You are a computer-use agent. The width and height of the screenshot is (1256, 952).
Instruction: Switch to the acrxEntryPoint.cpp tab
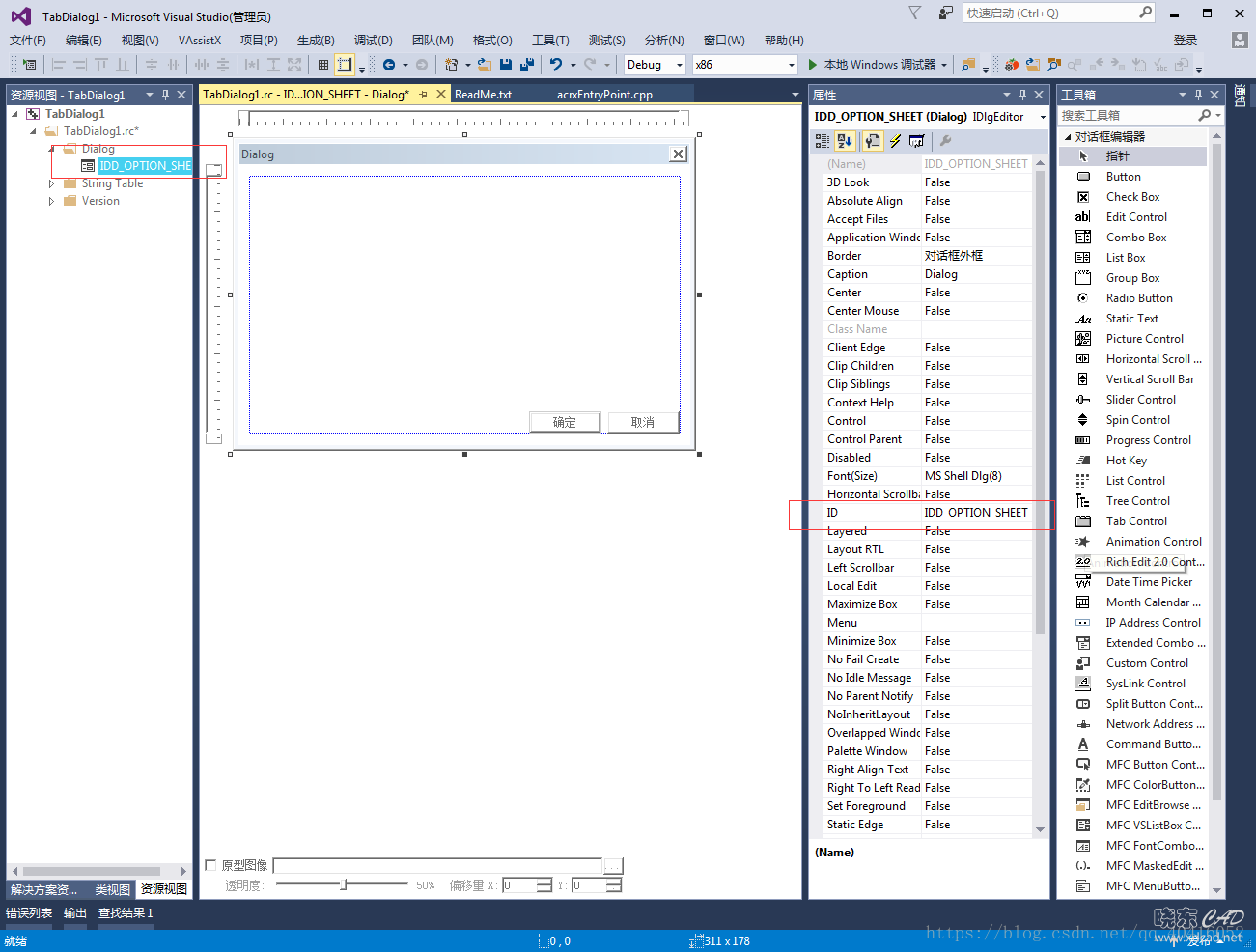coord(604,95)
